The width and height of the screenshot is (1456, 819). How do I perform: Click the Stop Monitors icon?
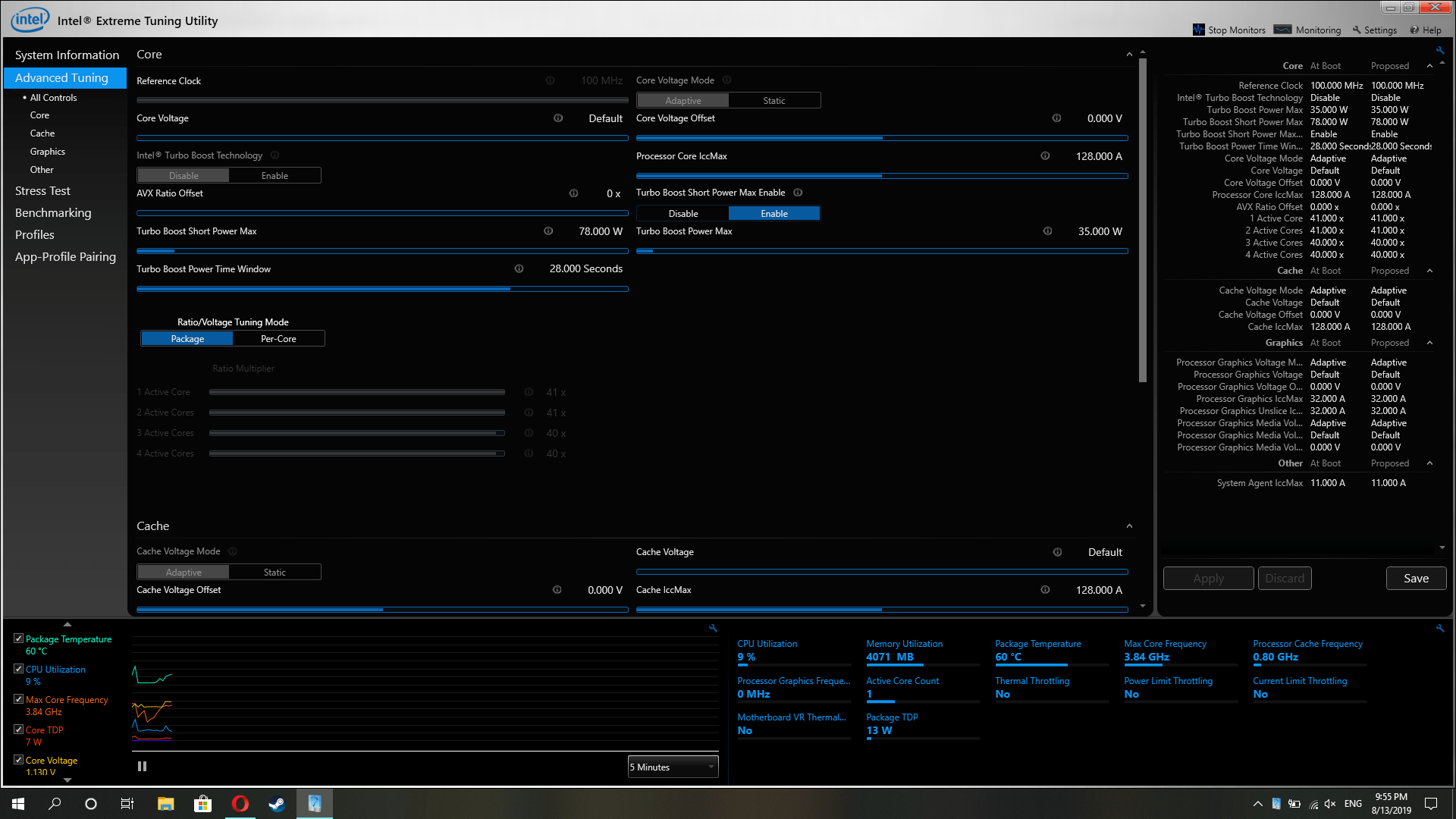tap(1198, 30)
